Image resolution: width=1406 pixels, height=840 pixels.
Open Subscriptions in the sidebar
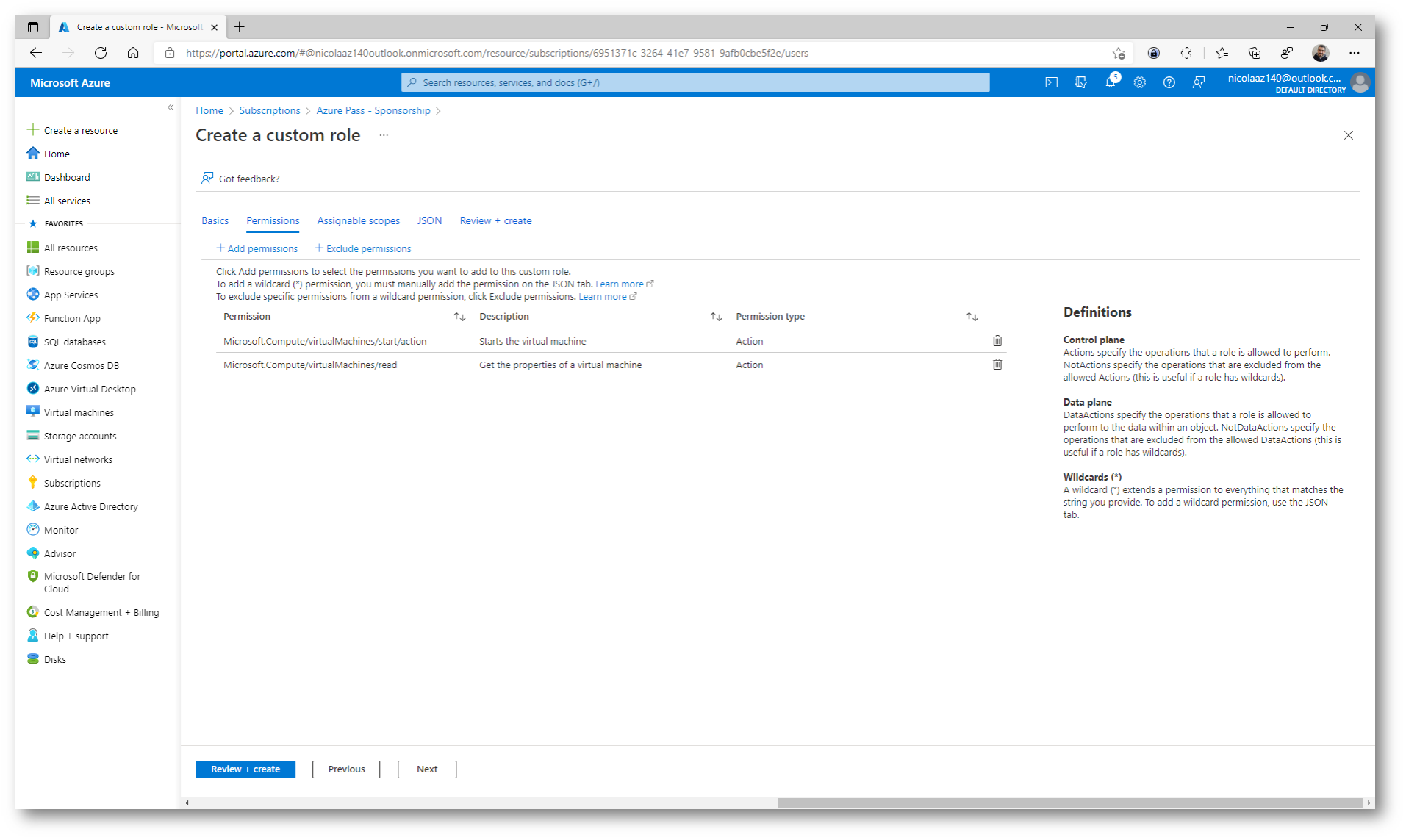64,483
